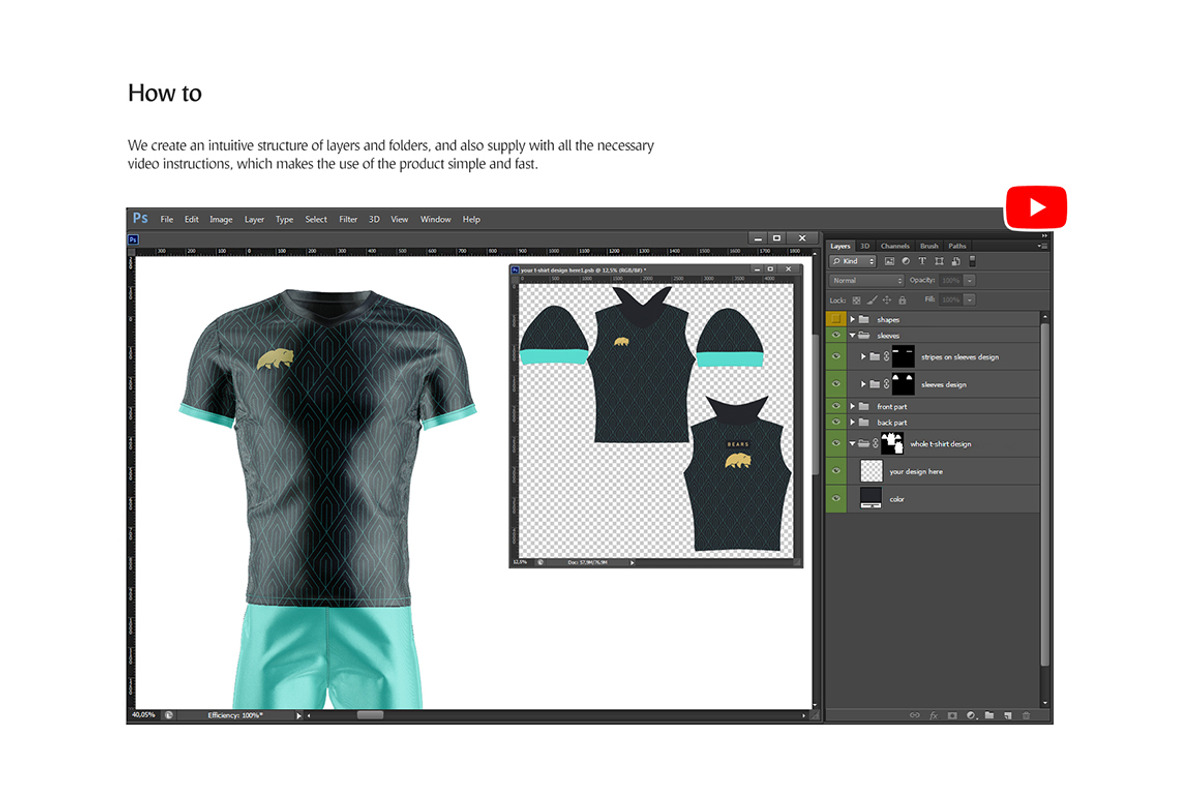This screenshot has width=1200, height=800.
Task: Filter layers by smart objects icon
Action: [x=955, y=261]
